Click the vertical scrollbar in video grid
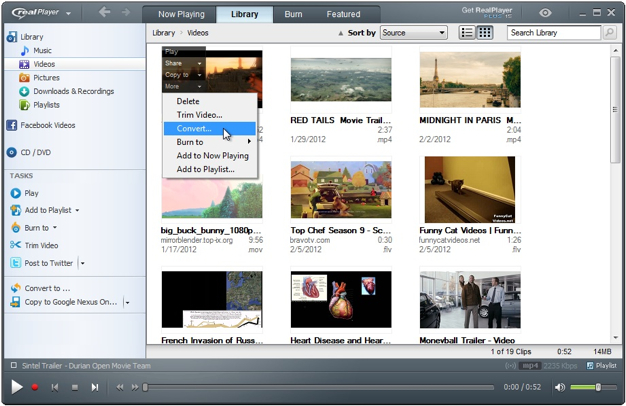The image size is (626, 406). [x=614, y=110]
